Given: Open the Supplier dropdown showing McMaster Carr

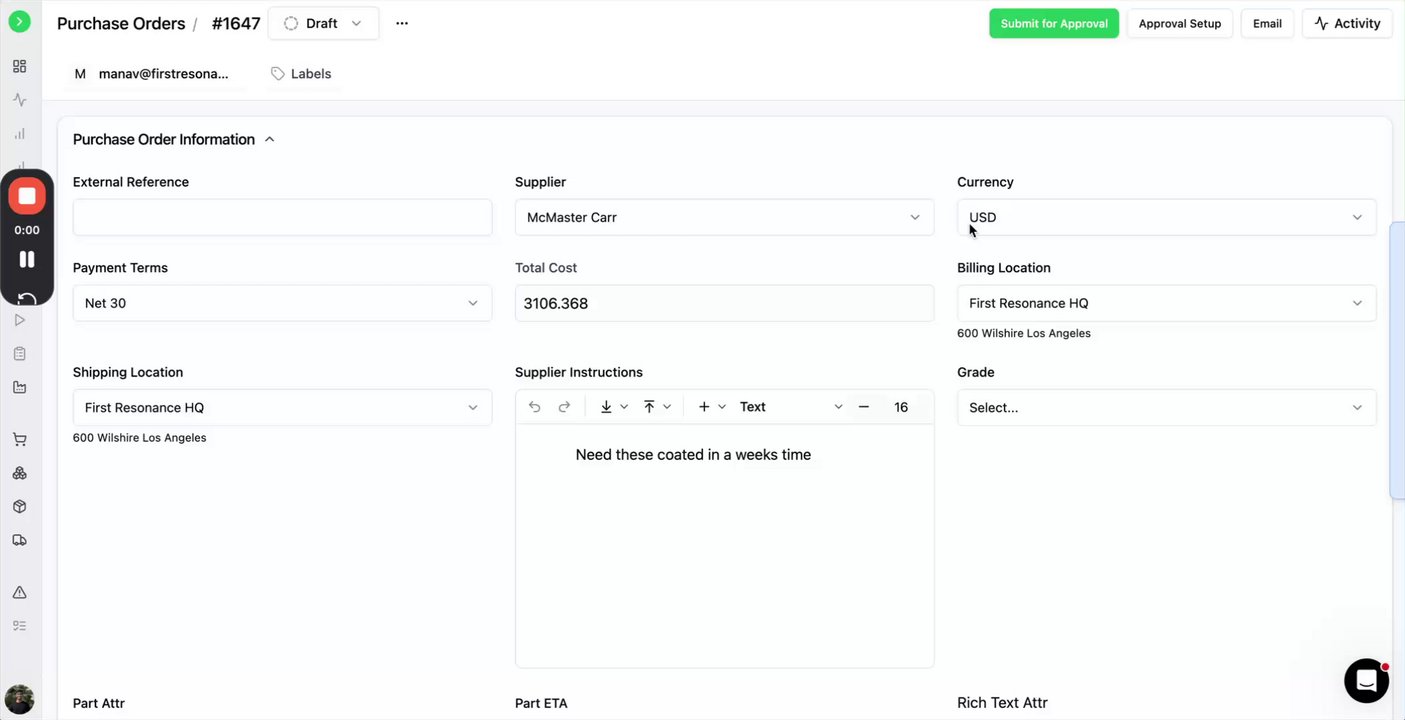Looking at the screenshot, I should [x=724, y=217].
